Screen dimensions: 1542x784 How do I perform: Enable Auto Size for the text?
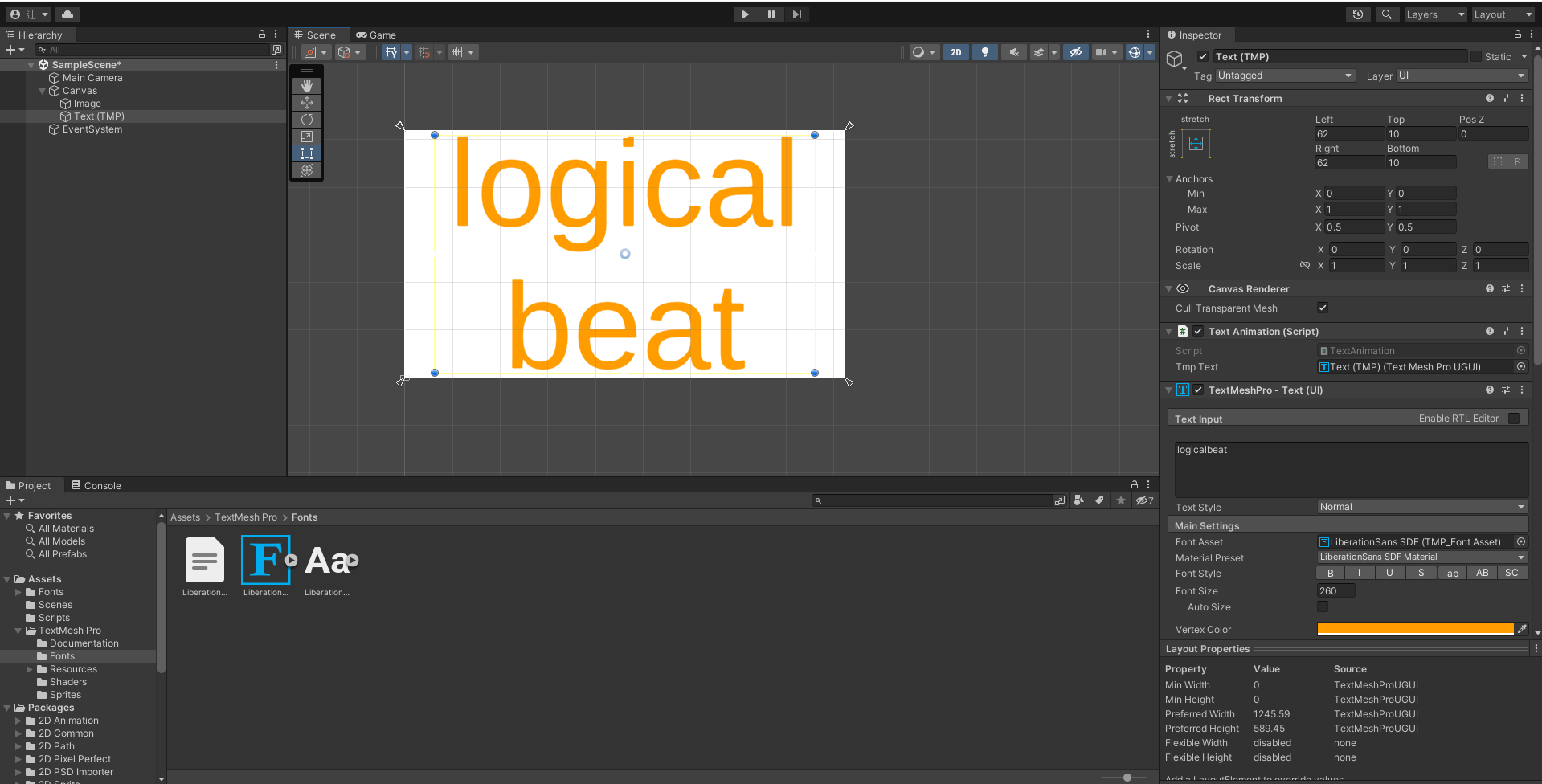tap(1322, 606)
